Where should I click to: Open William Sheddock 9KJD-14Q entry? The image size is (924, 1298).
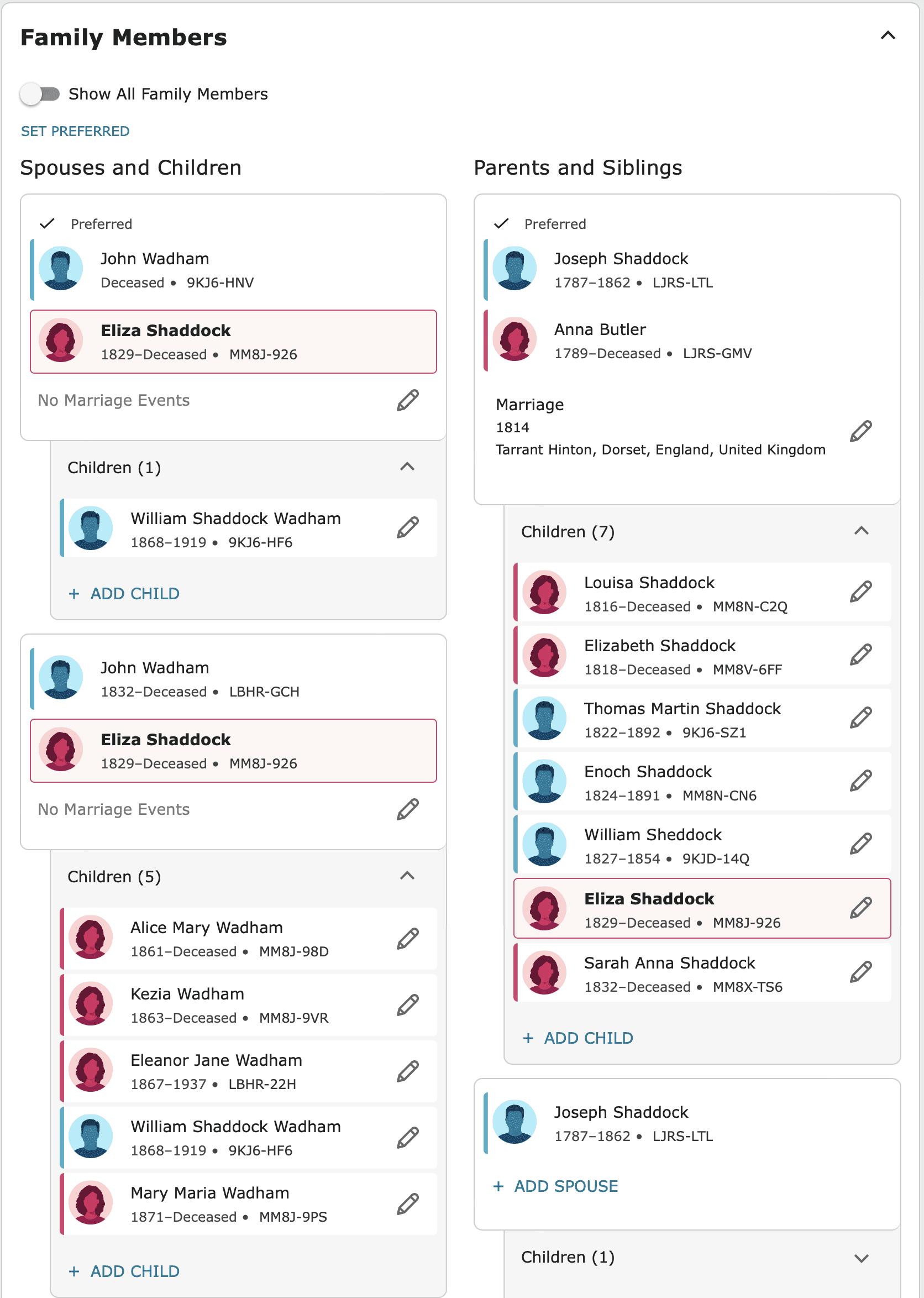click(653, 835)
